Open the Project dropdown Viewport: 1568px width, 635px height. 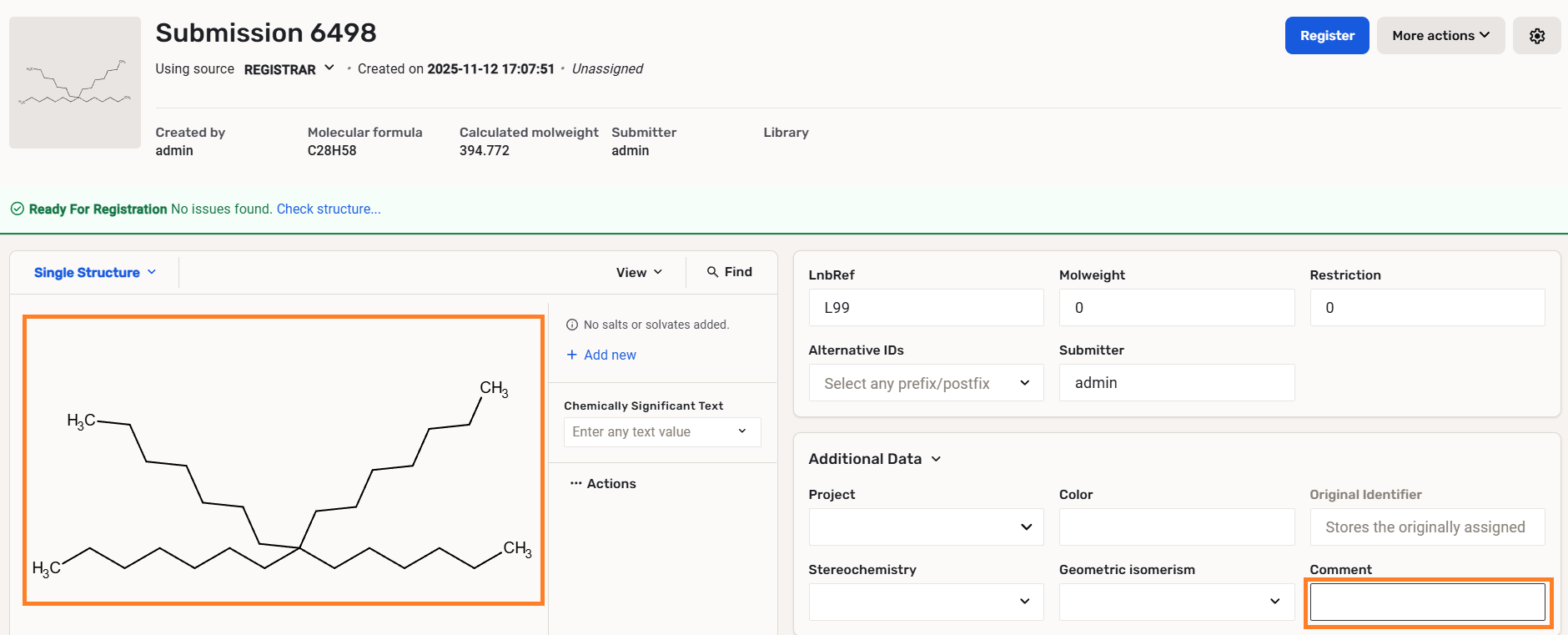[926, 527]
